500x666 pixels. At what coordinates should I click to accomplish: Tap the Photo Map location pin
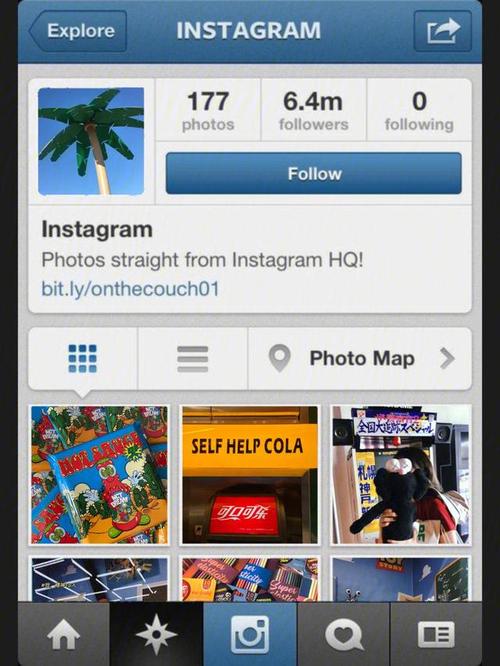point(280,358)
